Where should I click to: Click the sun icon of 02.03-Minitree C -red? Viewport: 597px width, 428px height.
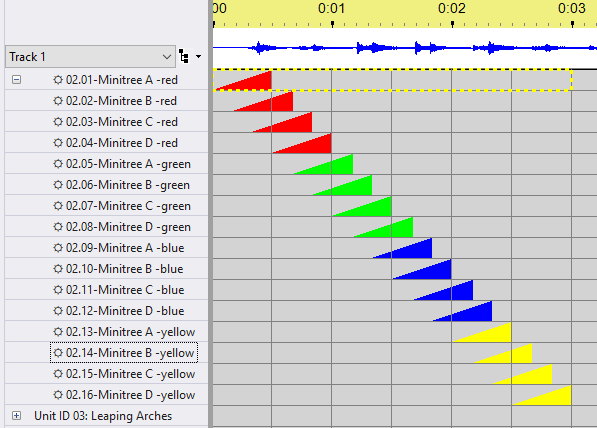[x=58, y=122]
